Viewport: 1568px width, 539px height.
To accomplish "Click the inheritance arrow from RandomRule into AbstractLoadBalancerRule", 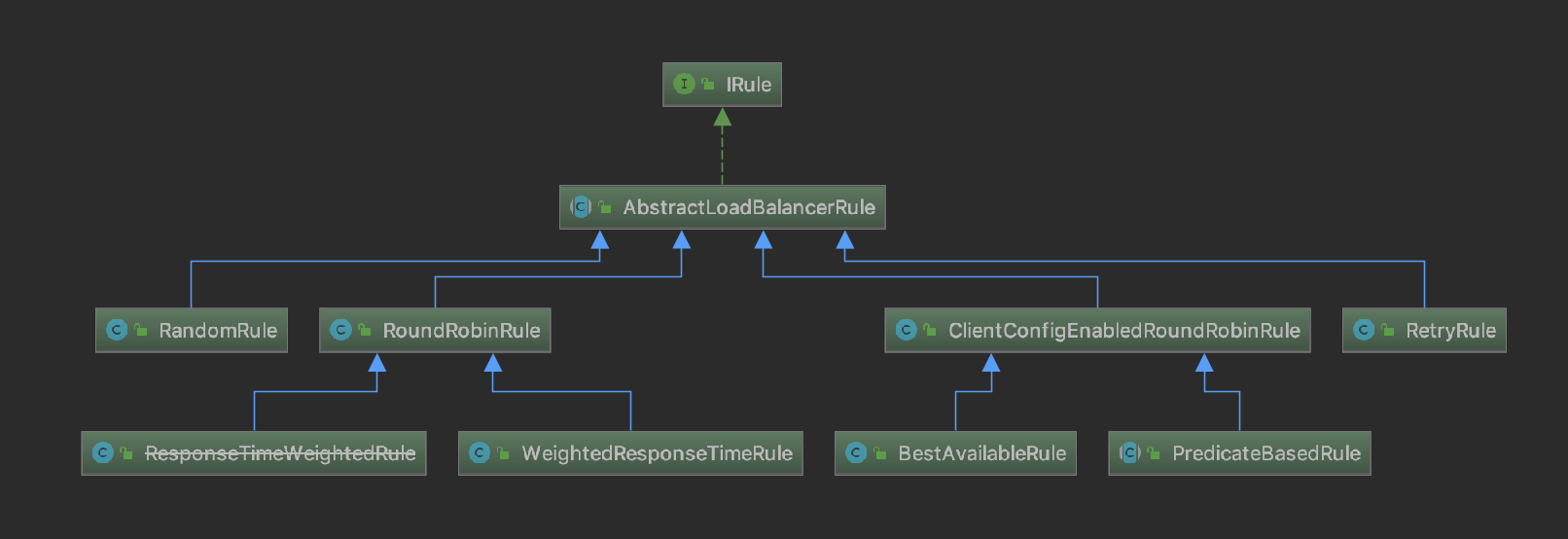I will [395, 261].
